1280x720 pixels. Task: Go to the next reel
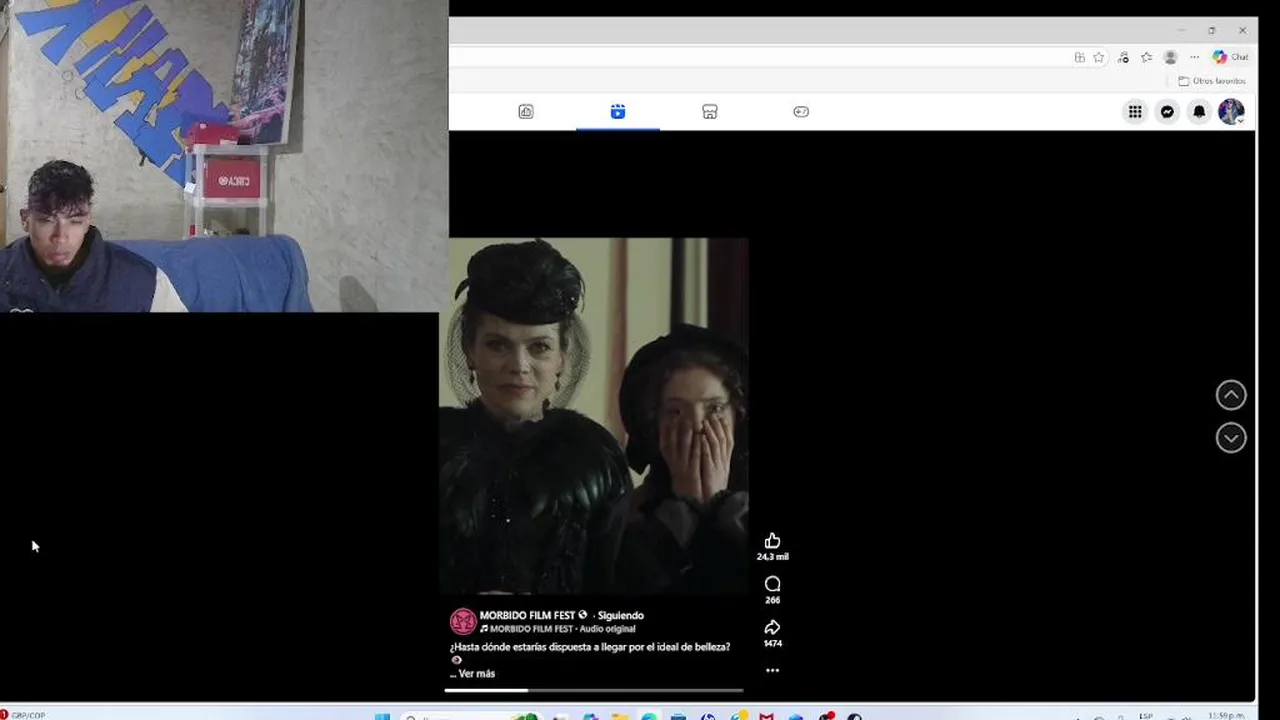[x=1231, y=438]
